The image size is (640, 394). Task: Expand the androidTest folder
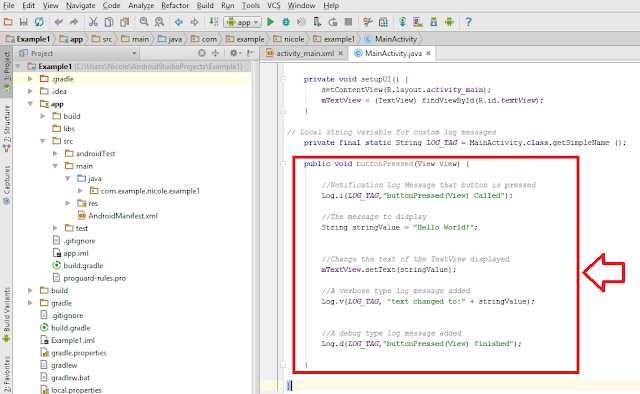[x=55, y=153]
